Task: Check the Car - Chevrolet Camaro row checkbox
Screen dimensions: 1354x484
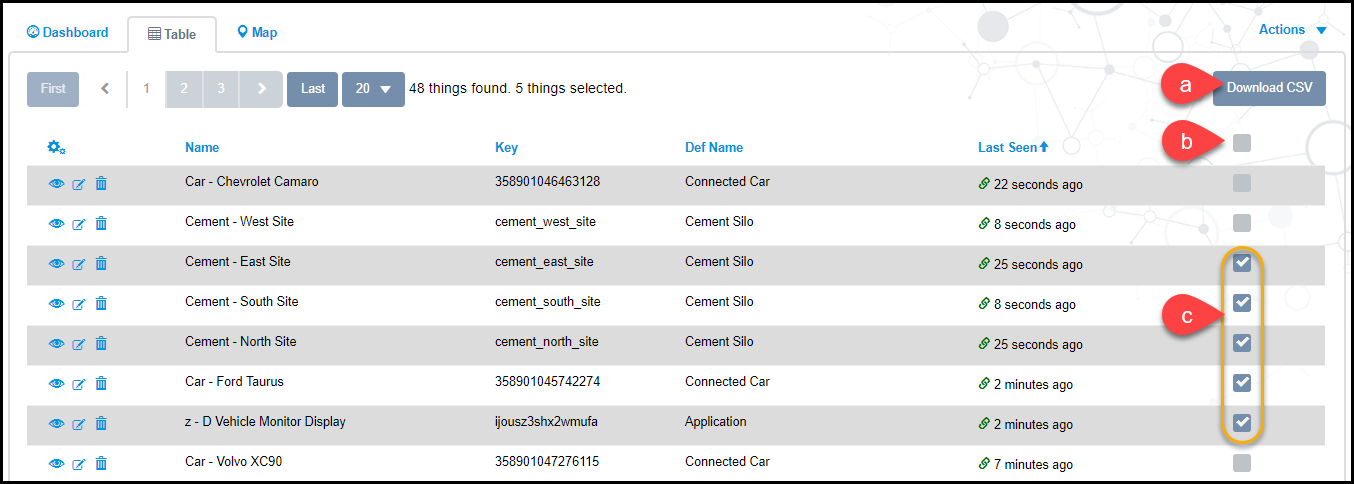Action: pos(1241,183)
